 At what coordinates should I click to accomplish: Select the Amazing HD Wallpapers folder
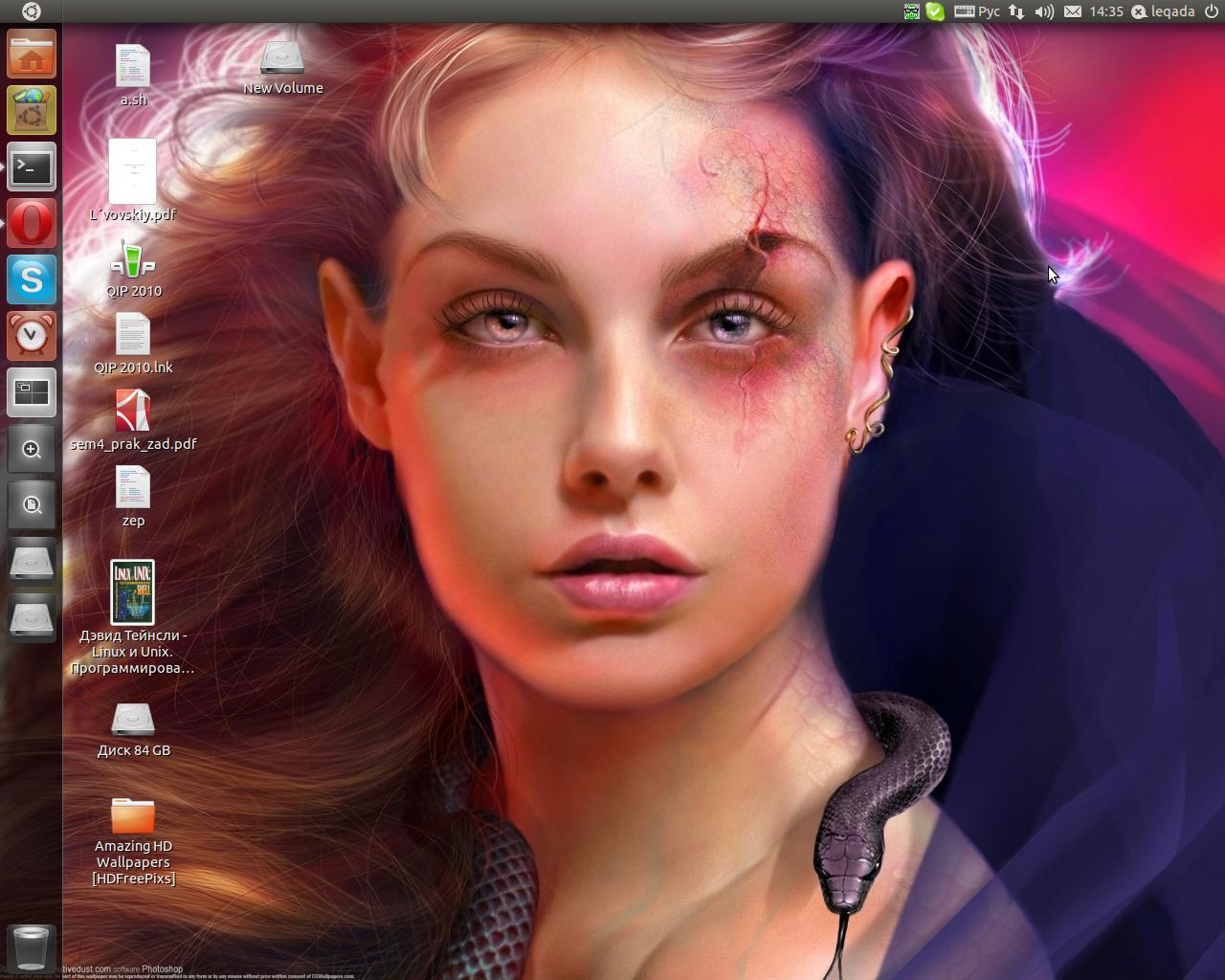133,841
